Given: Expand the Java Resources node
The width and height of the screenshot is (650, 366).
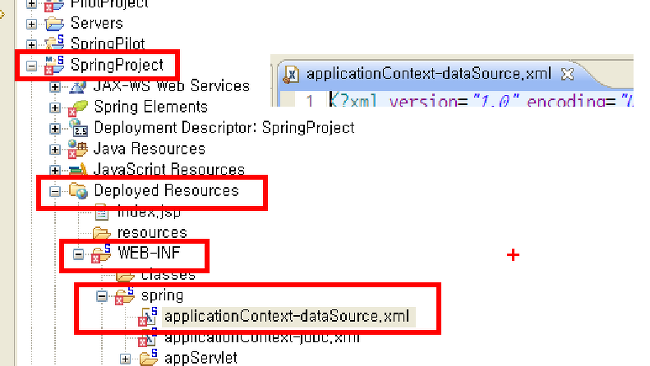Looking at the screenshot, I should pos(54,149).
